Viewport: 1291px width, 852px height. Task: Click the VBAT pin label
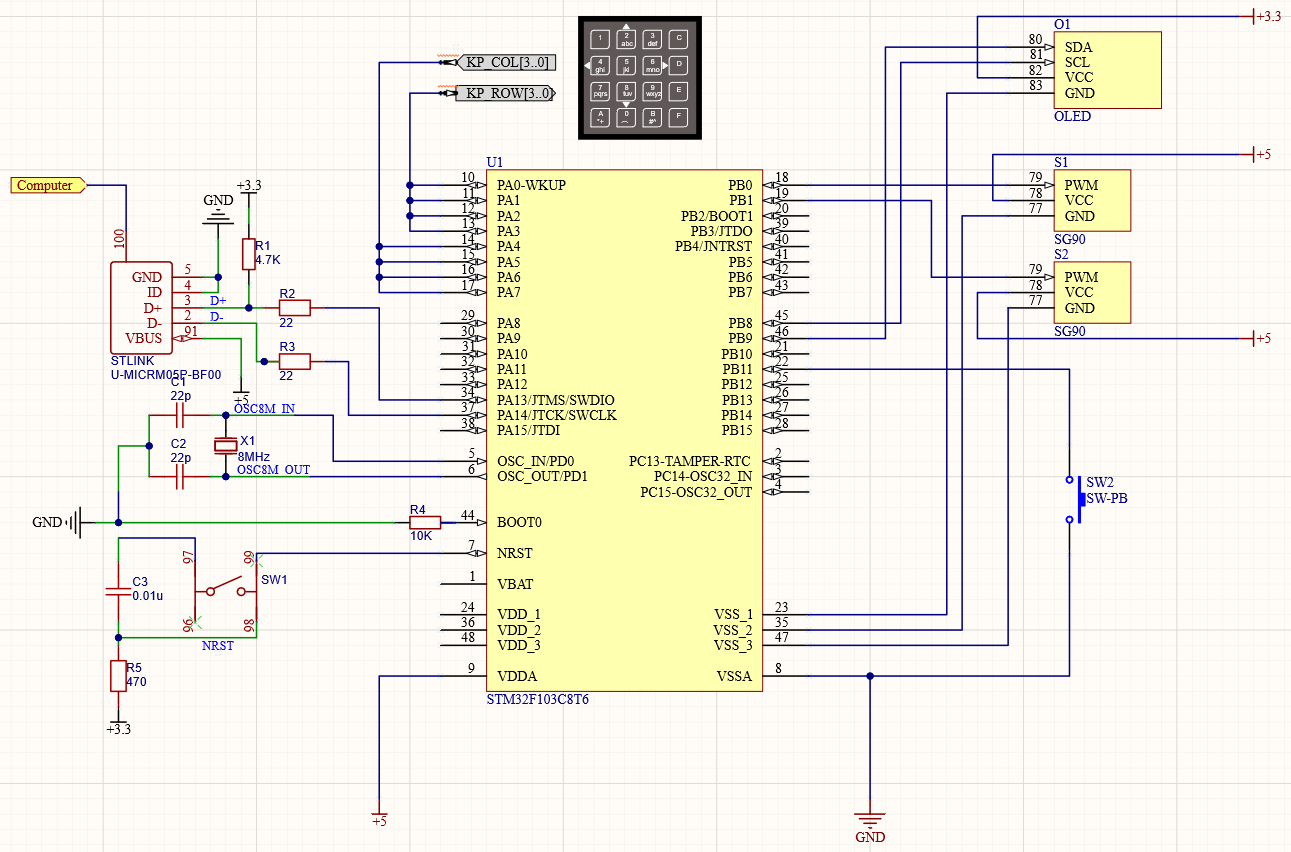(515, 584)
